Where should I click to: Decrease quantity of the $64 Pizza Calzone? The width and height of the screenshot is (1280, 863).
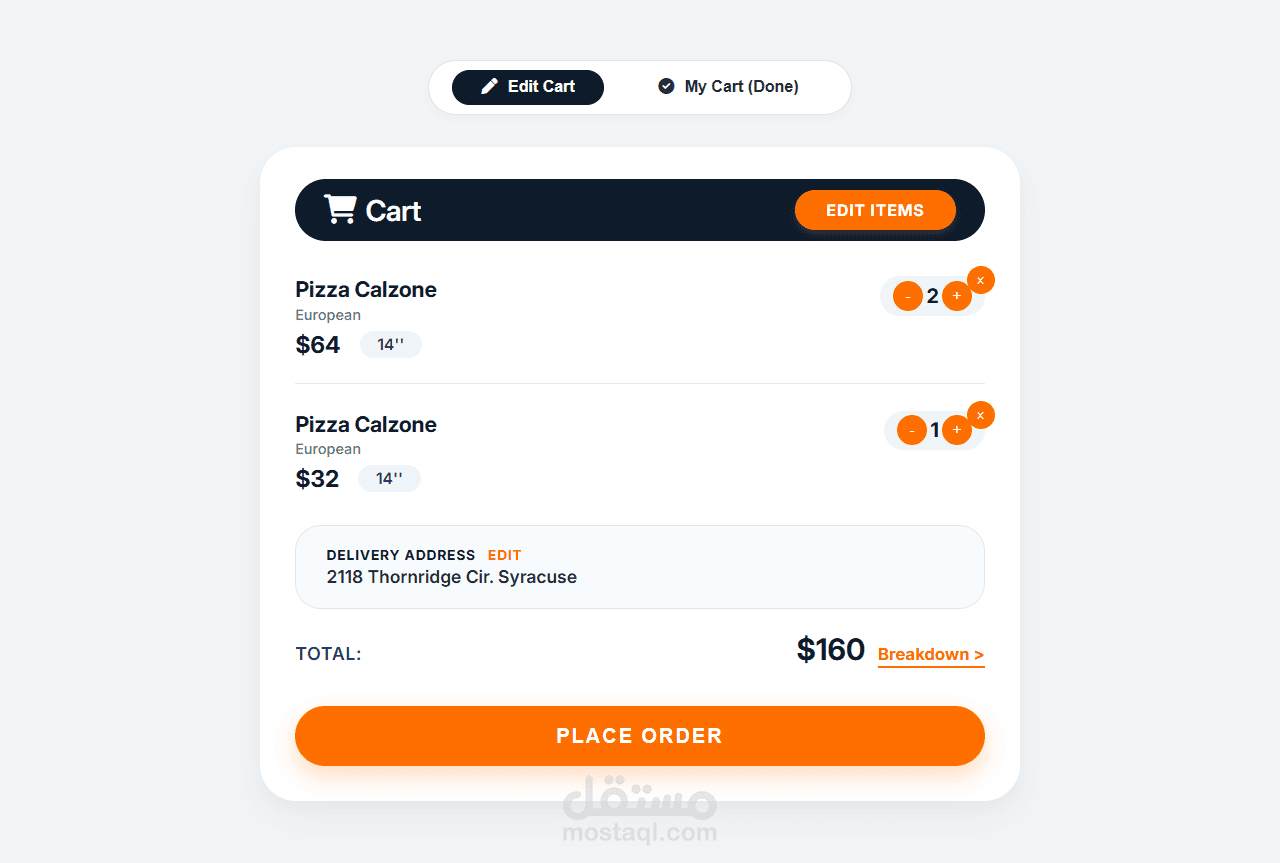(907, 296)
